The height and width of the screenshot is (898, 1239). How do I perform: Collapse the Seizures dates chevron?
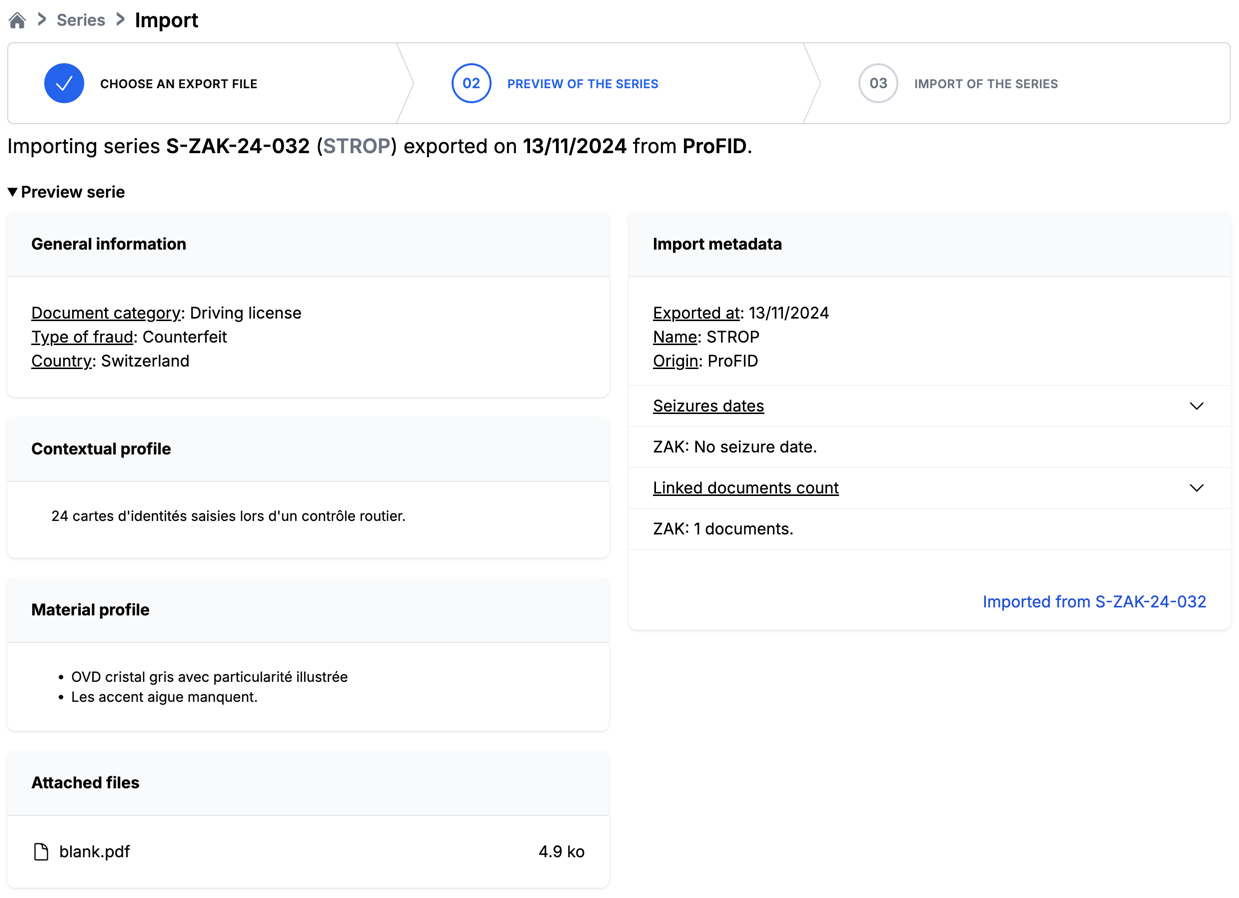[1196, 406]
